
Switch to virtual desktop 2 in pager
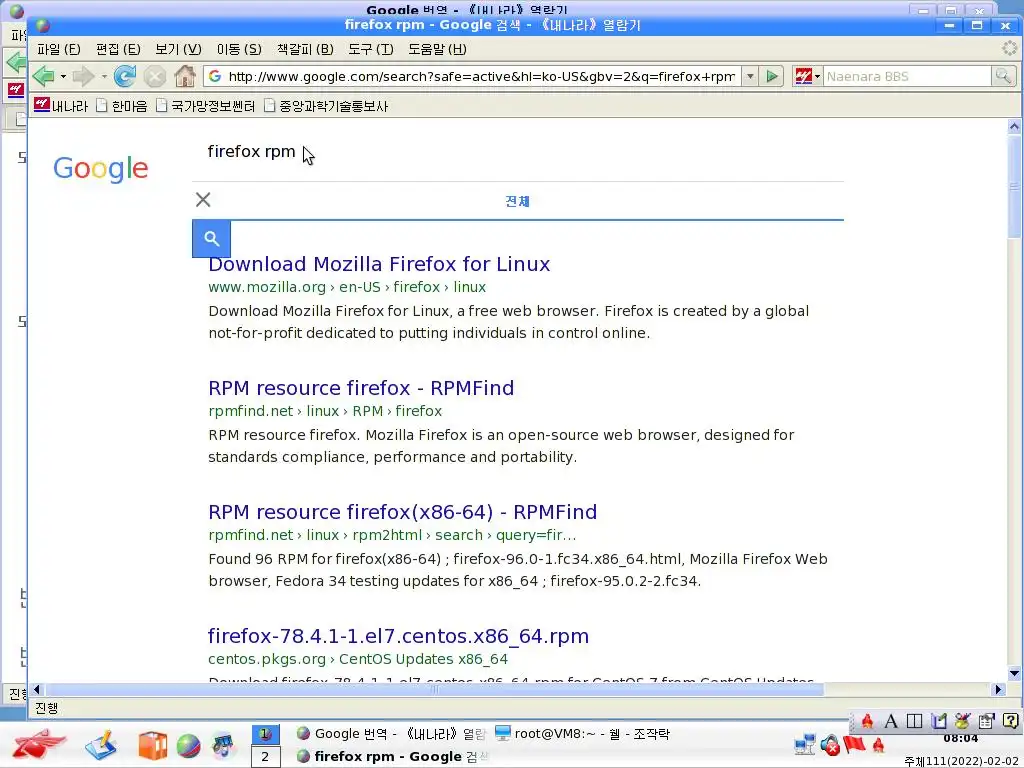click(x=265, y=757)
